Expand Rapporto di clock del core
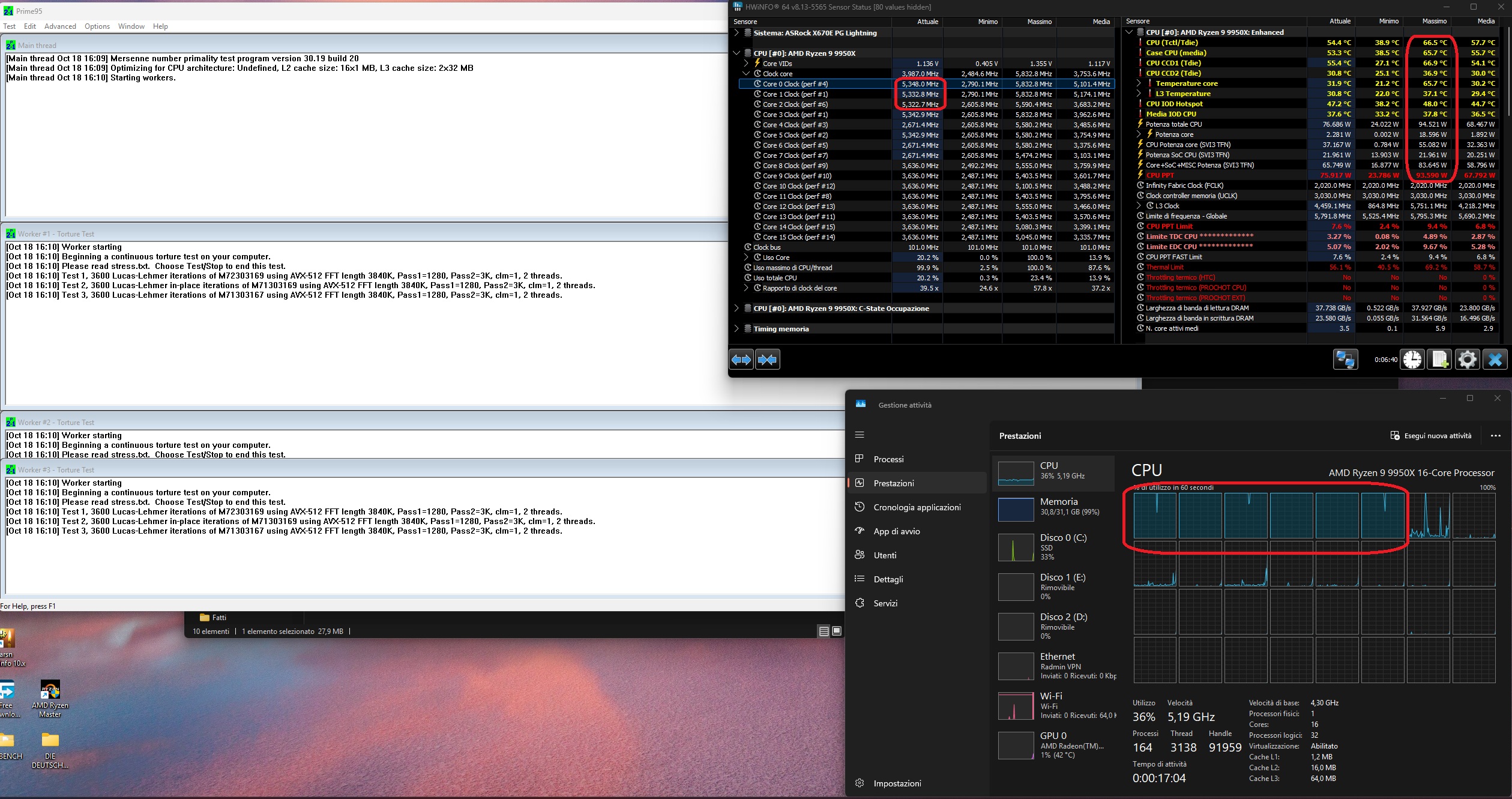1512x799 pixels. coord(746,288)
